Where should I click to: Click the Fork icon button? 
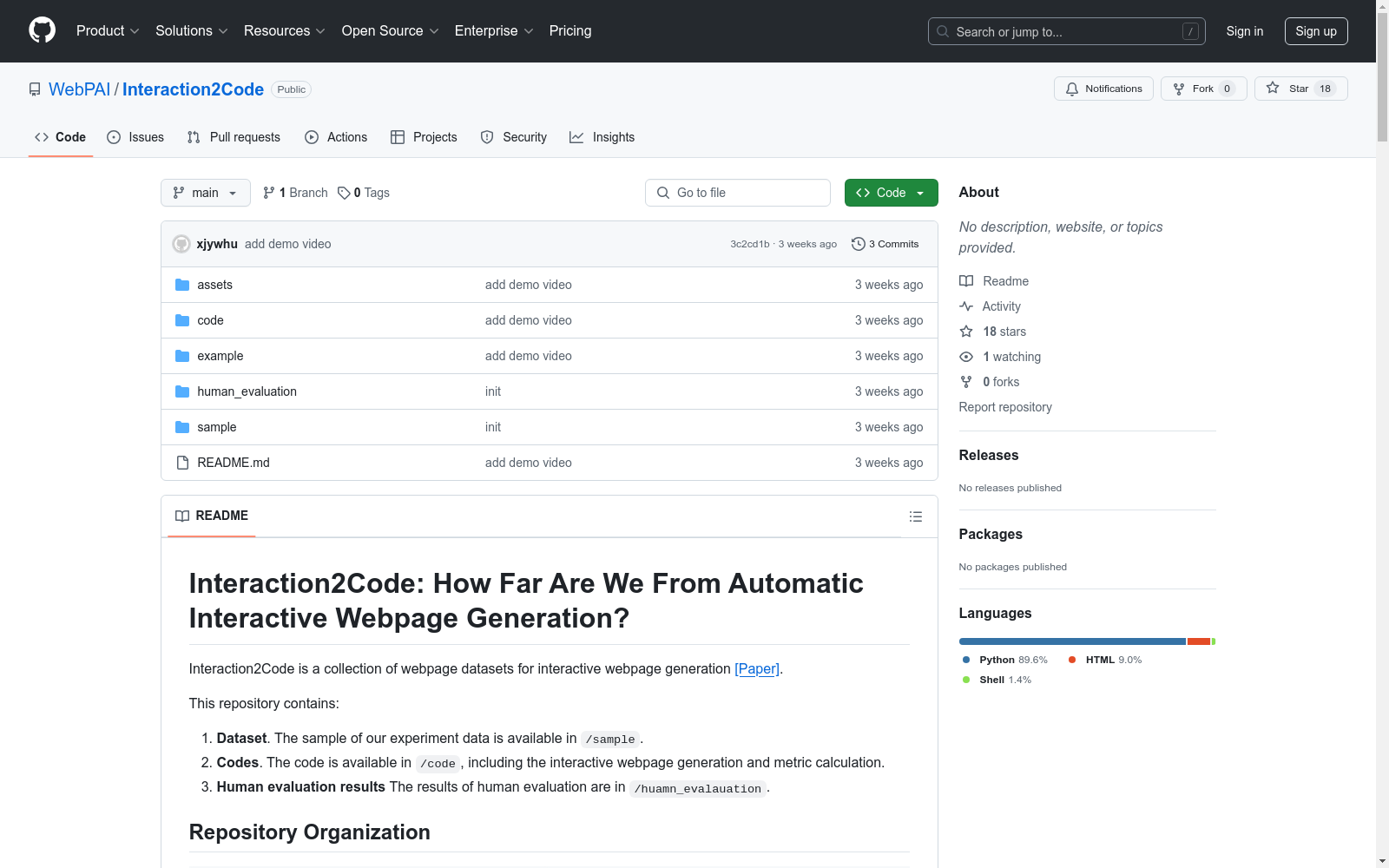(x=1179, y=89)
